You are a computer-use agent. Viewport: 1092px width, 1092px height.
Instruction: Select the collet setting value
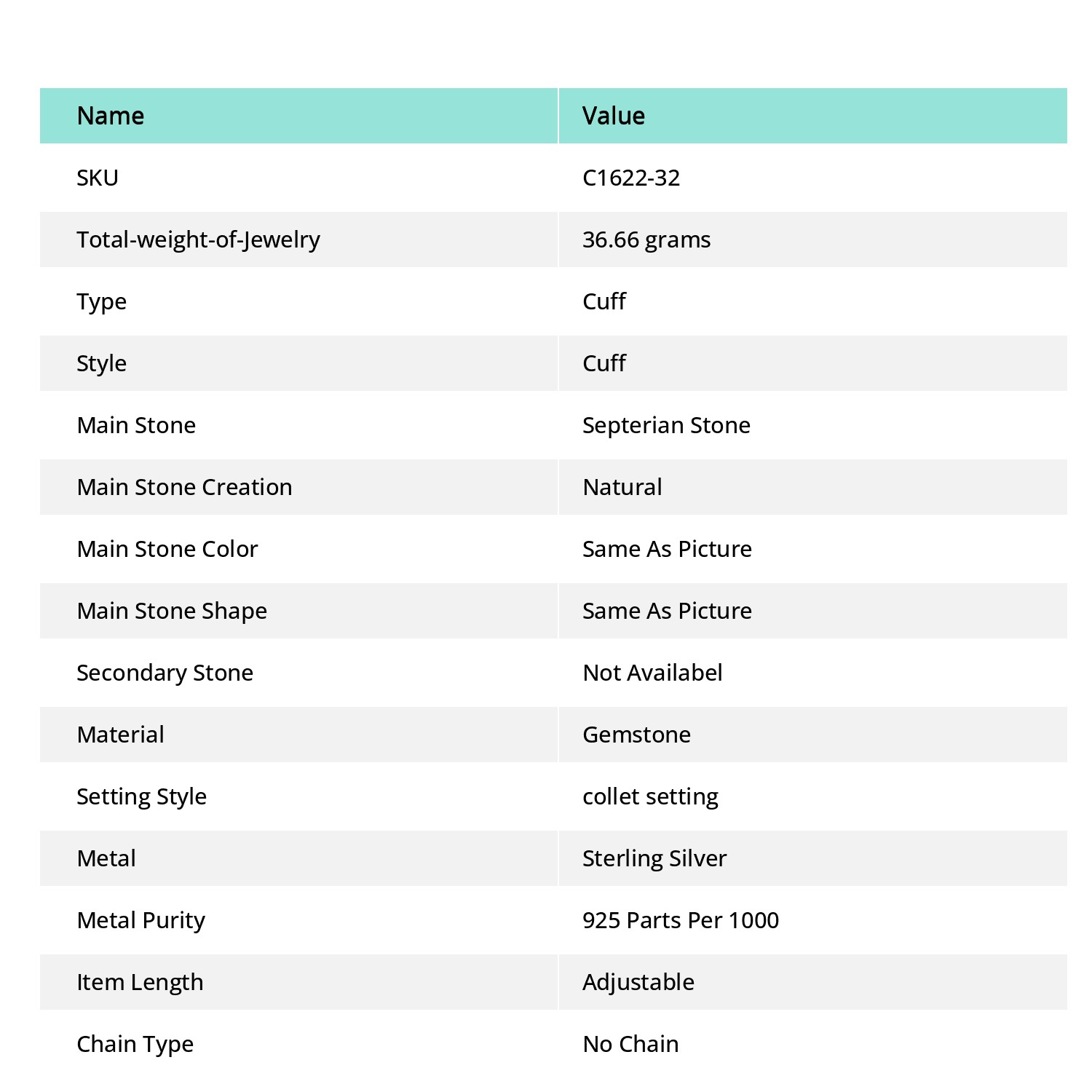point(650,796)
